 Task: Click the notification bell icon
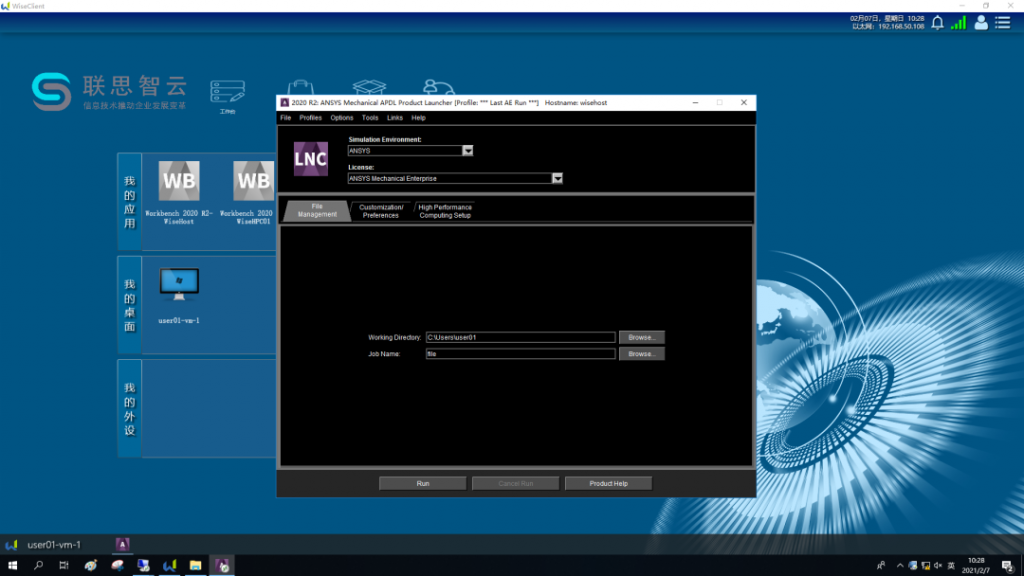pos(937,23)
